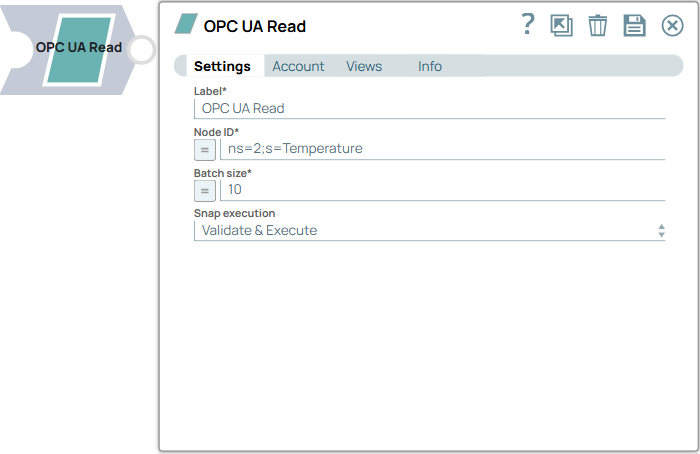Switch to the Account tab

tap(298, 66)
